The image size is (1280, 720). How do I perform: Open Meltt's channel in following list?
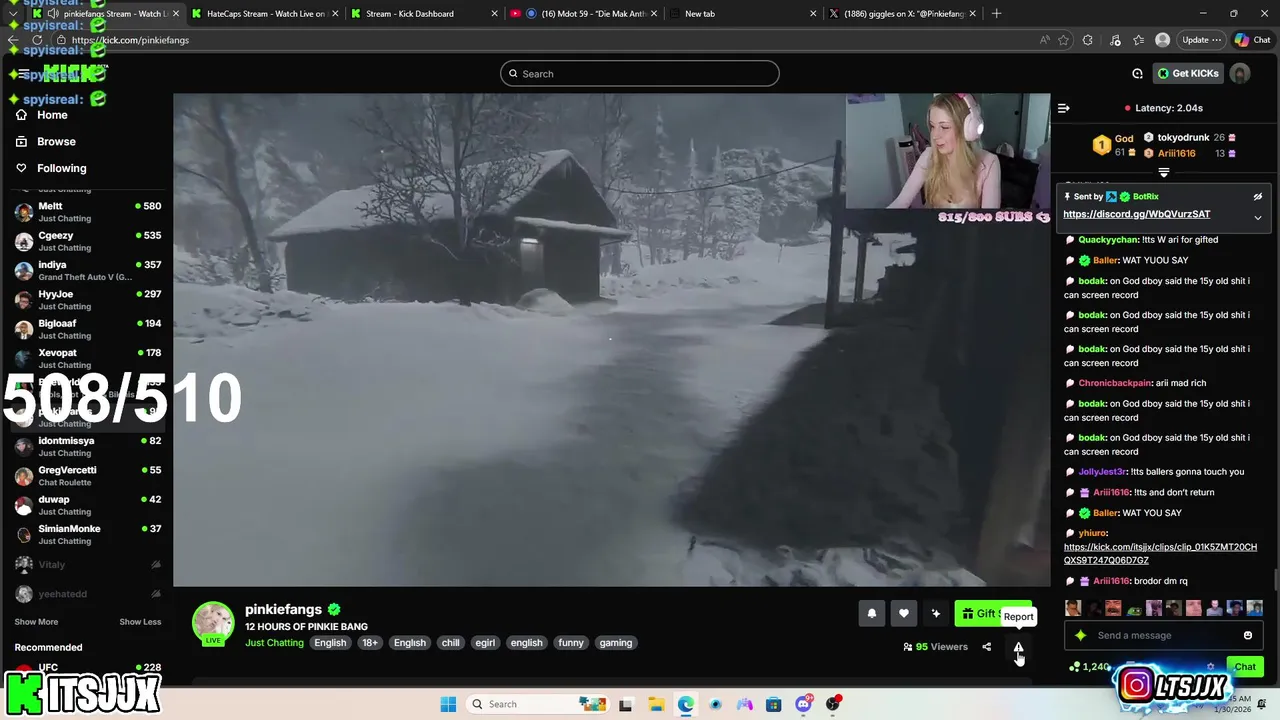pyautogui.click(x=87, y=212)
